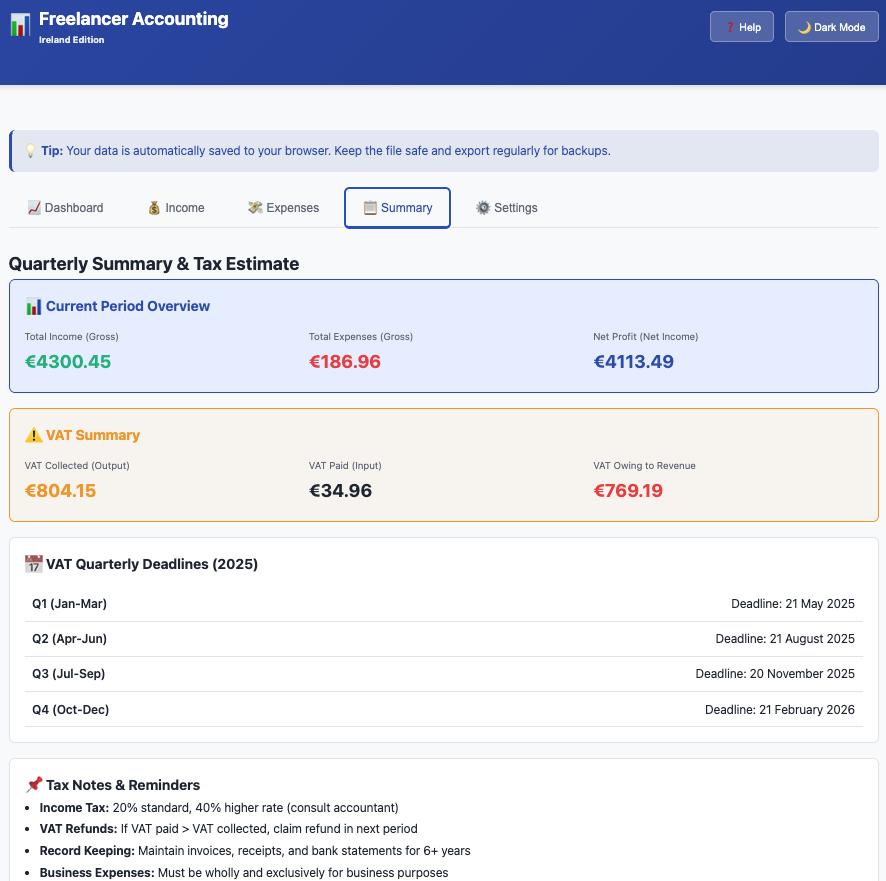Switch to the Dashboard tab
This screenshot has height=881, width=886.
pyautogui.click(x=66, y=208)
